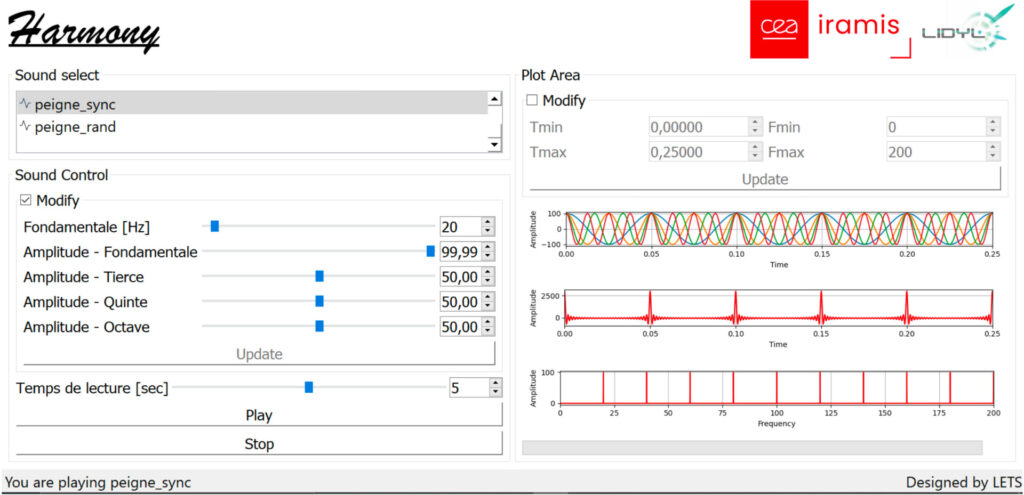Click the Harmony title logo
1024x495 pixels.
[x=84, y=30]
